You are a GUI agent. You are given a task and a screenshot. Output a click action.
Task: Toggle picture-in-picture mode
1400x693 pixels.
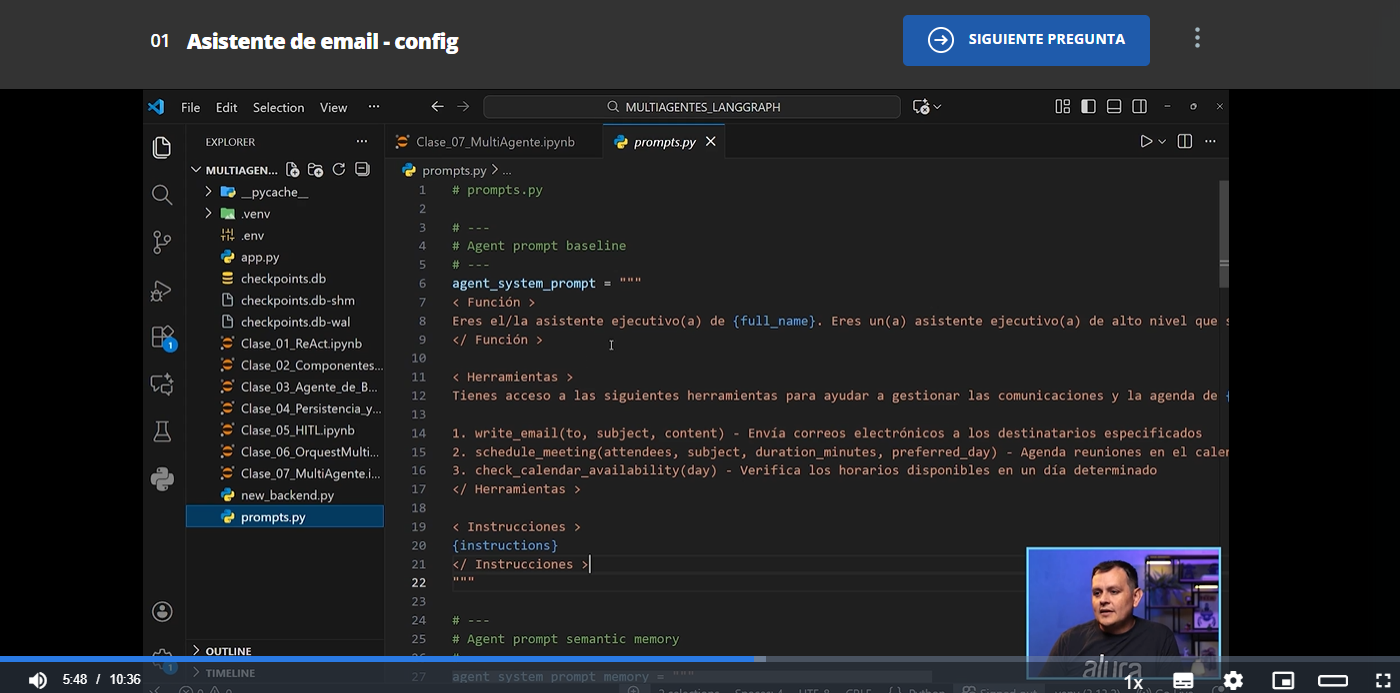pyautogui.click(x=1283, y=681)
